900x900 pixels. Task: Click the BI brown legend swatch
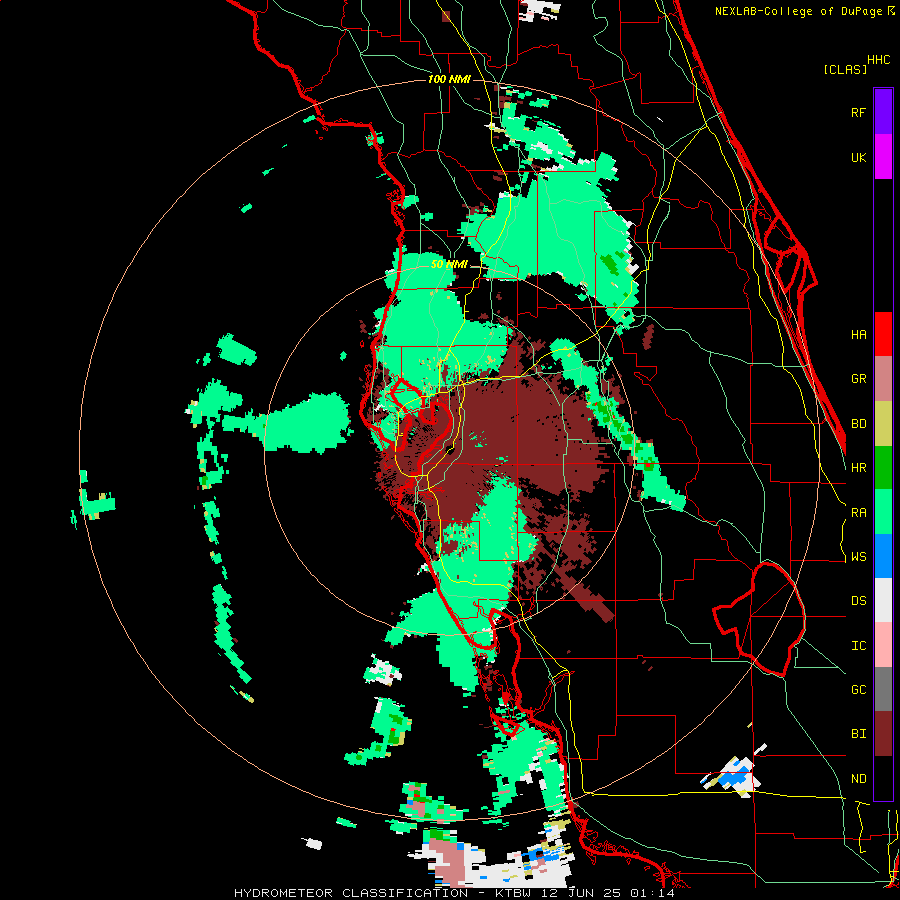tap(883, 734)
